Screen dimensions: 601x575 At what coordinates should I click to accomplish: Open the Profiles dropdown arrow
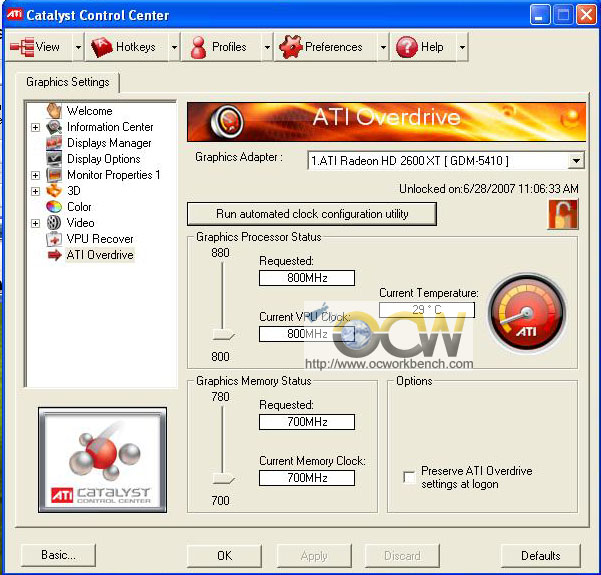point(267,47)
